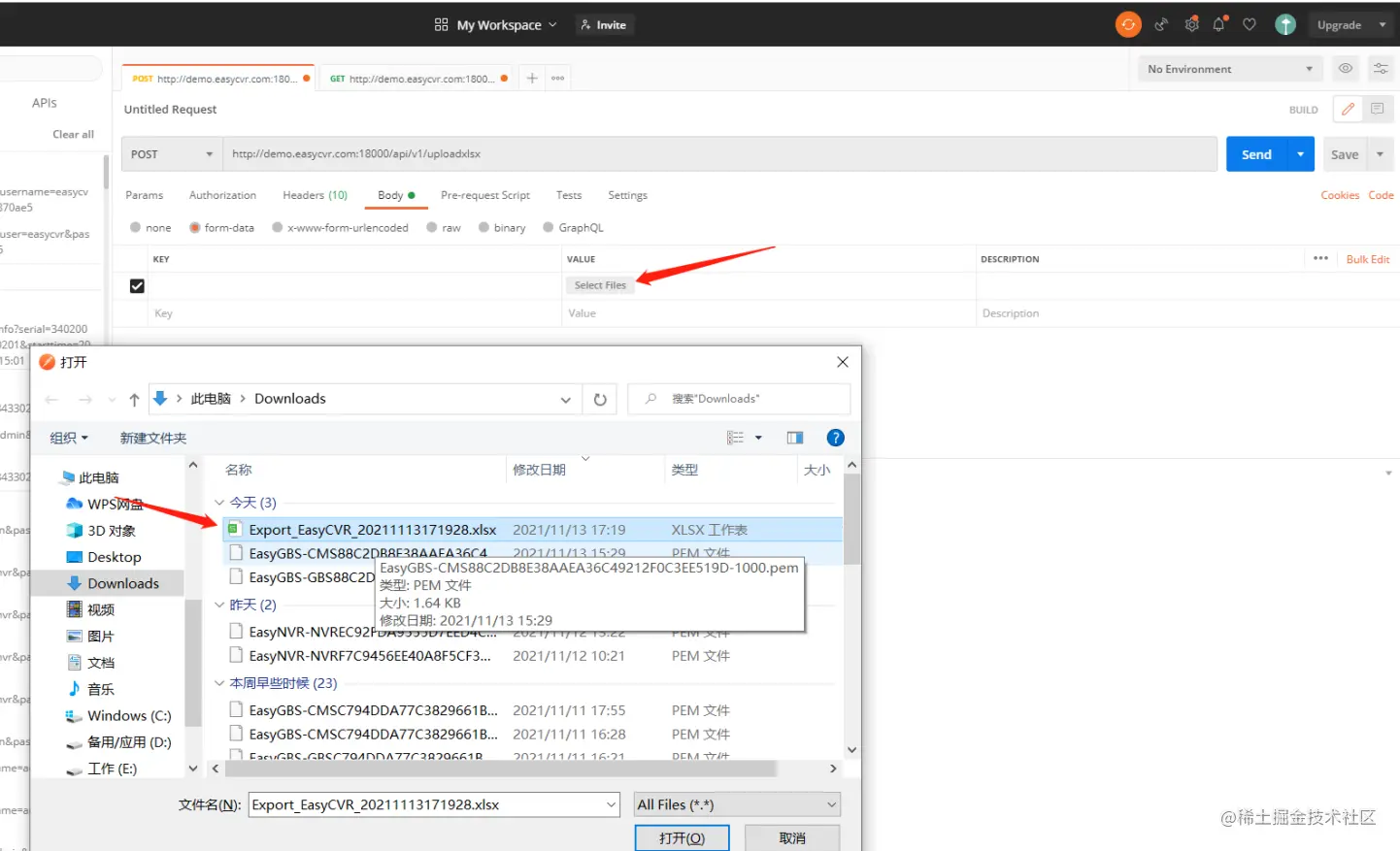Select the GraphQL body type
1400x851 pixels.
pos(549,228)
